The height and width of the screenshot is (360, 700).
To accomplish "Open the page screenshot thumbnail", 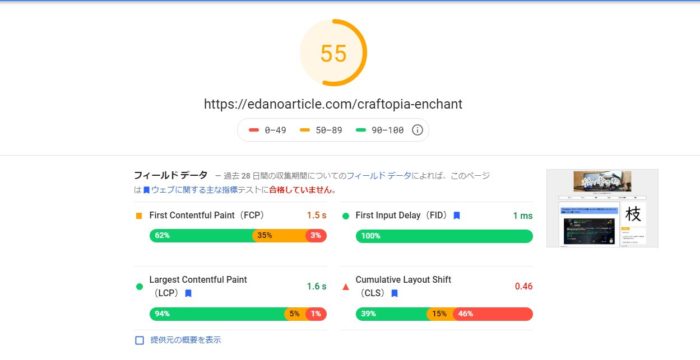I will 602,208.
